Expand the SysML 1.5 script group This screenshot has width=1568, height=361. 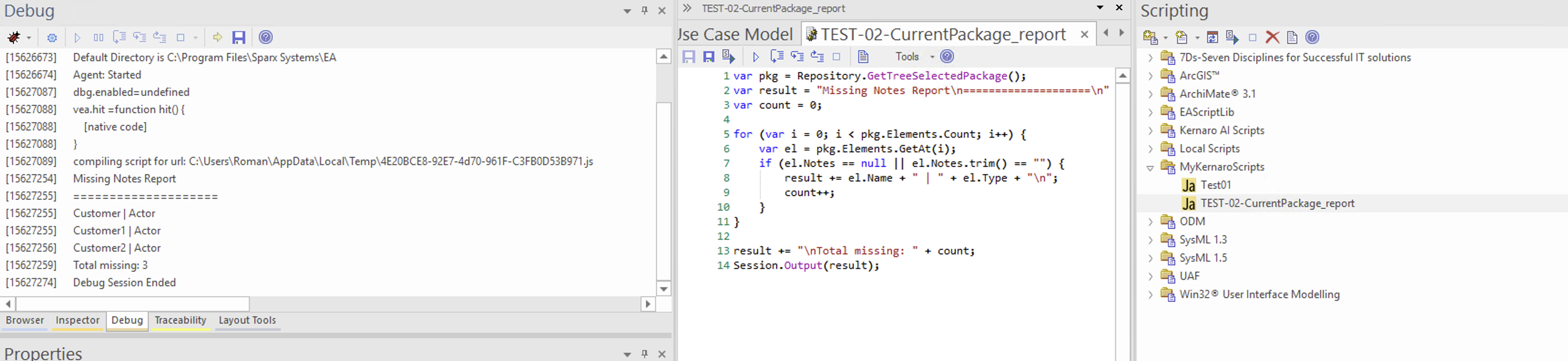1150,258
